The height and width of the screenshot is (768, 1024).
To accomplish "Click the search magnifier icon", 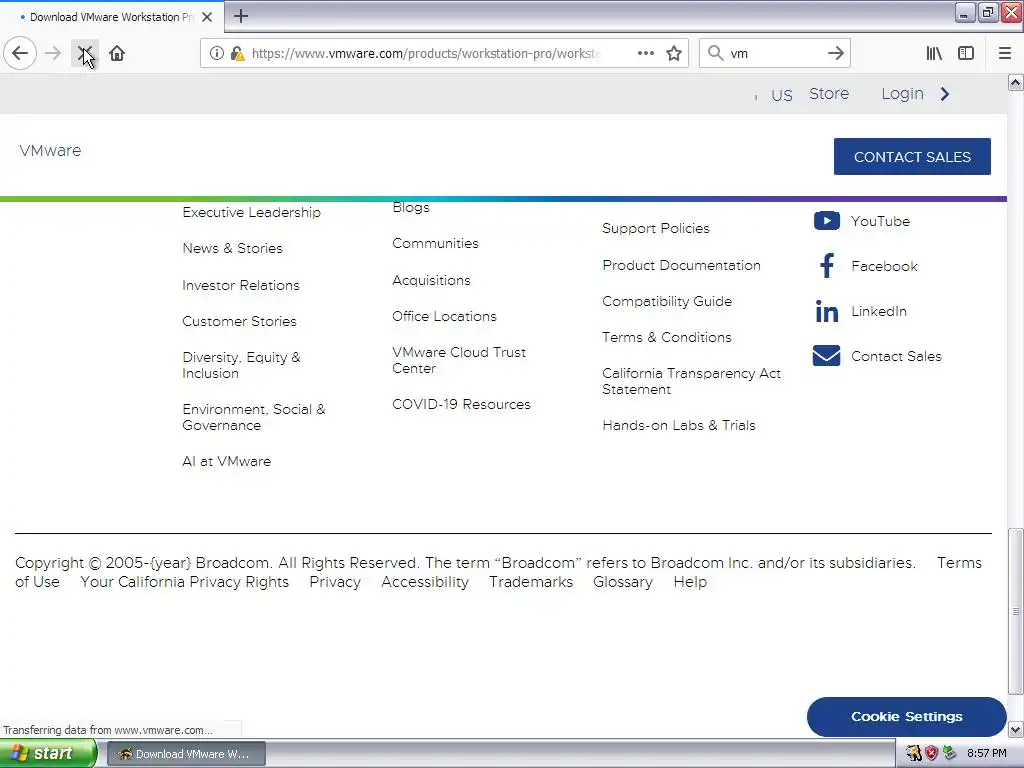I will click(716, 53).
